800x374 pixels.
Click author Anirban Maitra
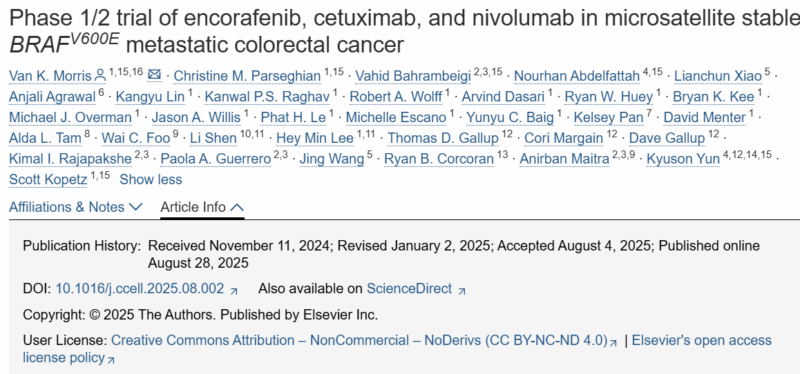point(564,159)
